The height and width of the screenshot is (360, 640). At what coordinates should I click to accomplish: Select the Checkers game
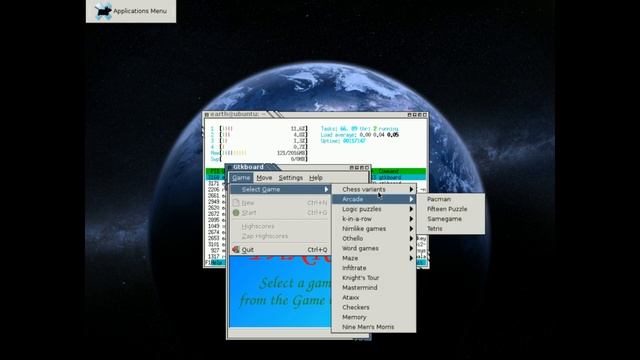[374, 307]
